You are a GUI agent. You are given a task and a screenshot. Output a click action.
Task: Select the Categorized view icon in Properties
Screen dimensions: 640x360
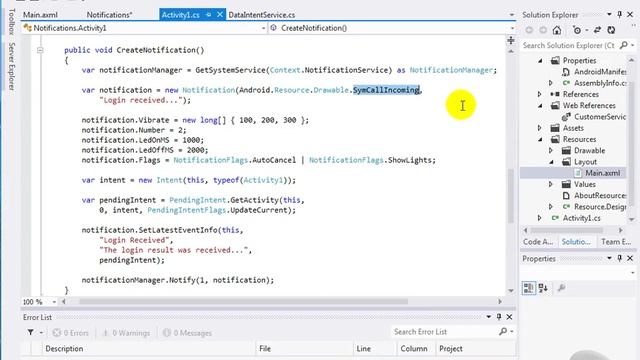coord(529,288)
